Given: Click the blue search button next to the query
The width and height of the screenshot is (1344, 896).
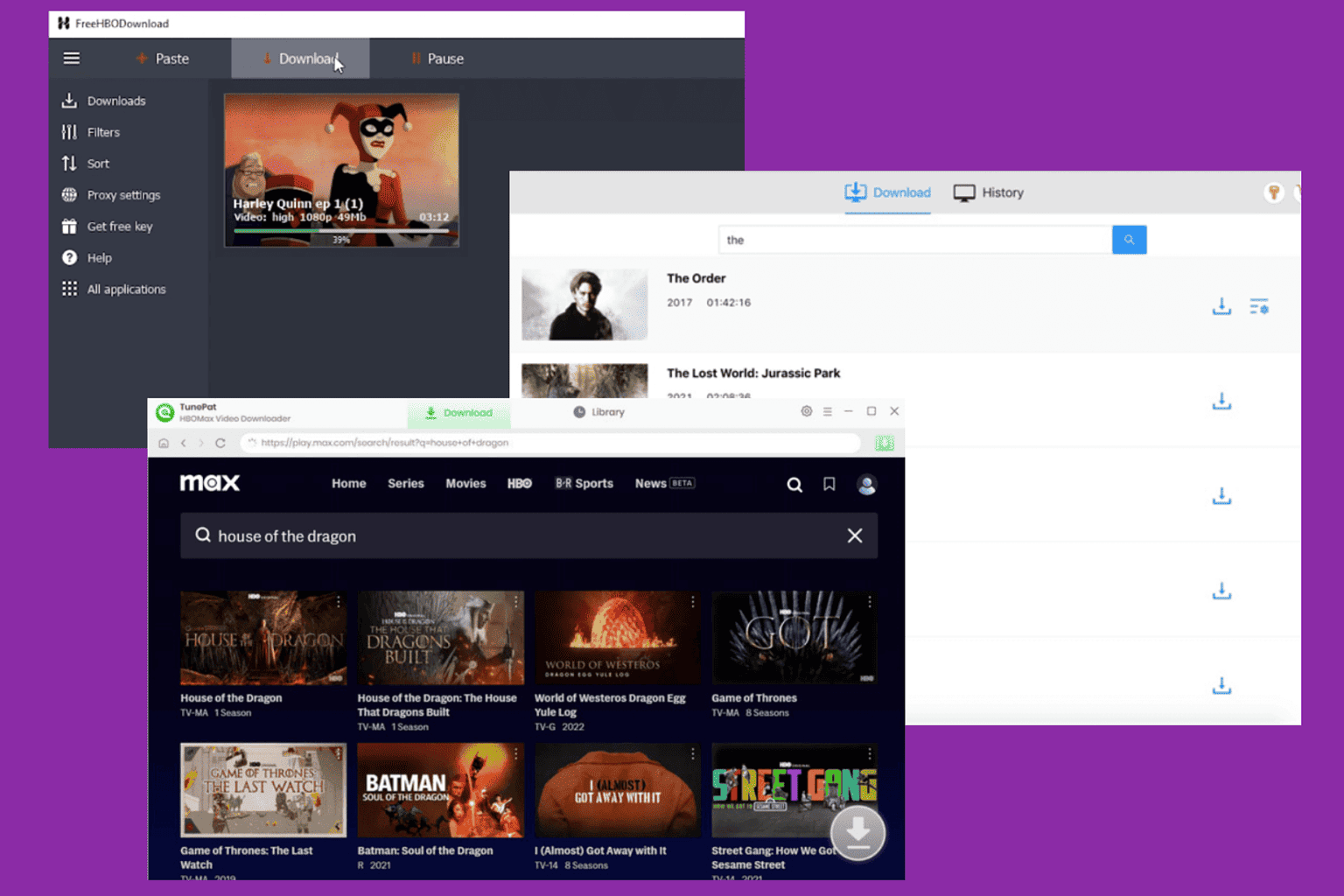Looking at the screenshot, I should coord(1129,239).
